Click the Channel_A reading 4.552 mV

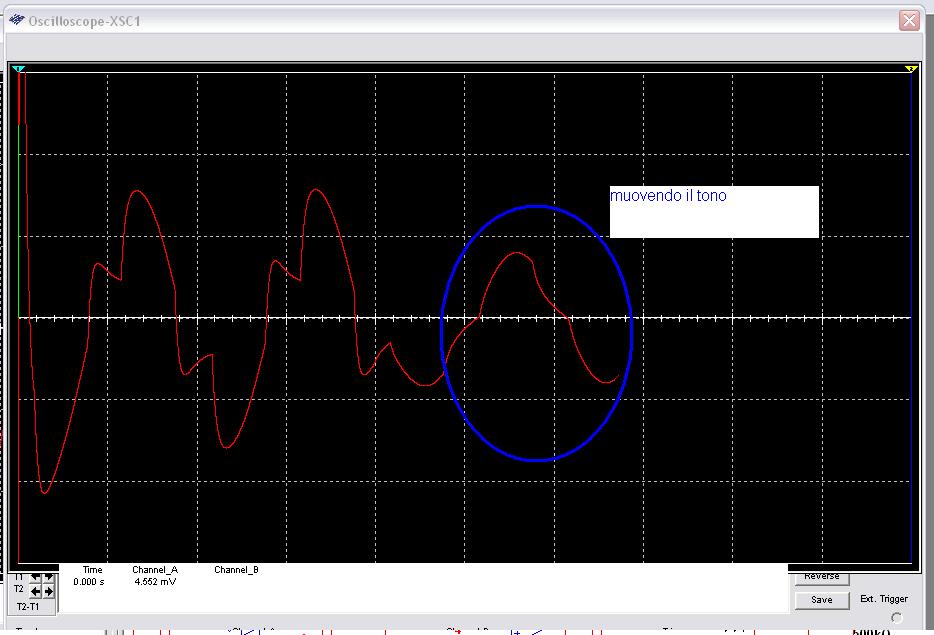pyautogui.click(x=154, y=581)
